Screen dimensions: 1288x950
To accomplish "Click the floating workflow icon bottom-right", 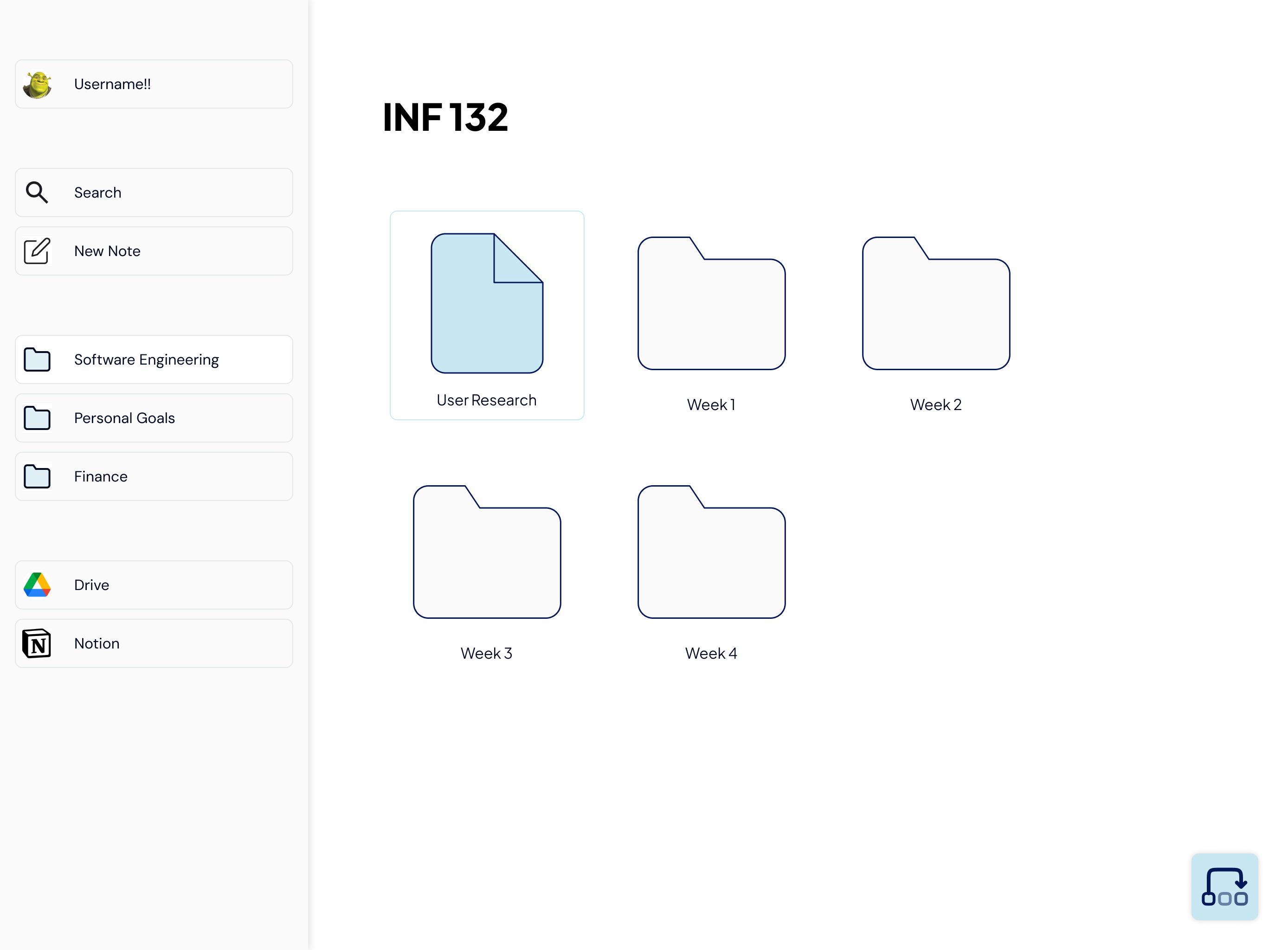I will click(1226, 888).
